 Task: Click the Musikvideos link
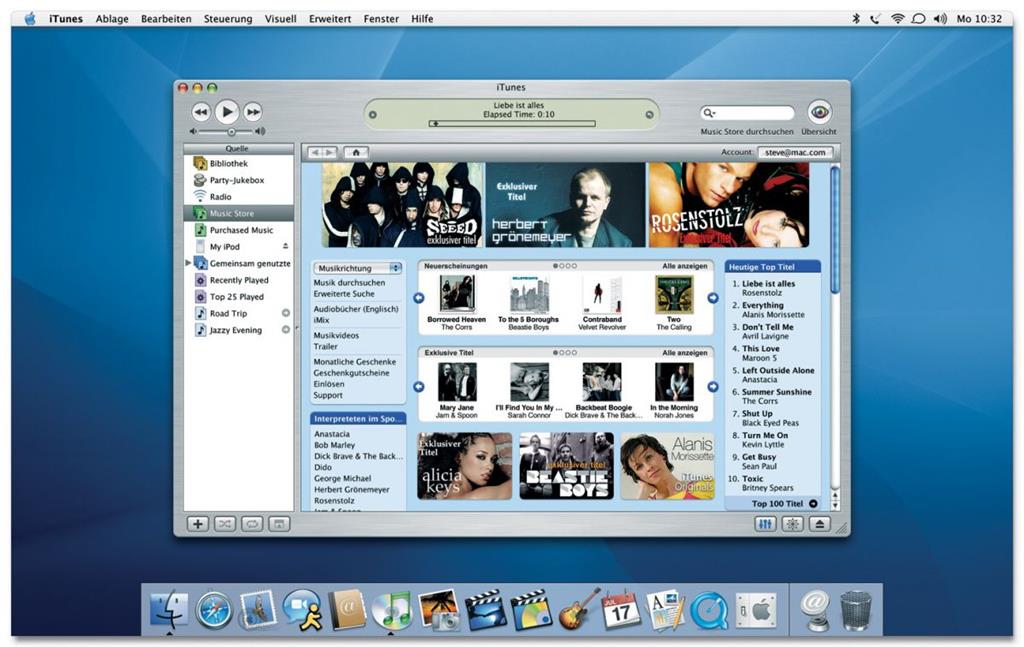[336, 335]
